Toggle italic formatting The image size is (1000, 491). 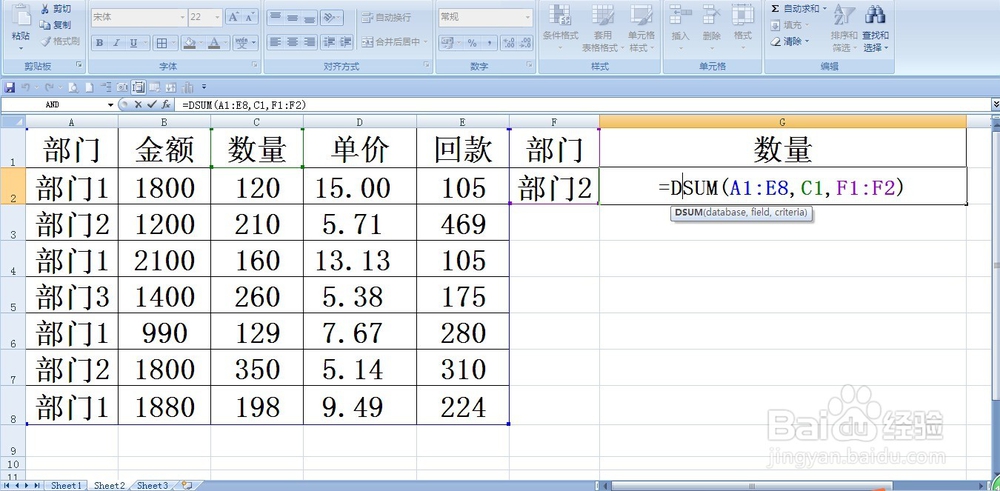(116, 43)
